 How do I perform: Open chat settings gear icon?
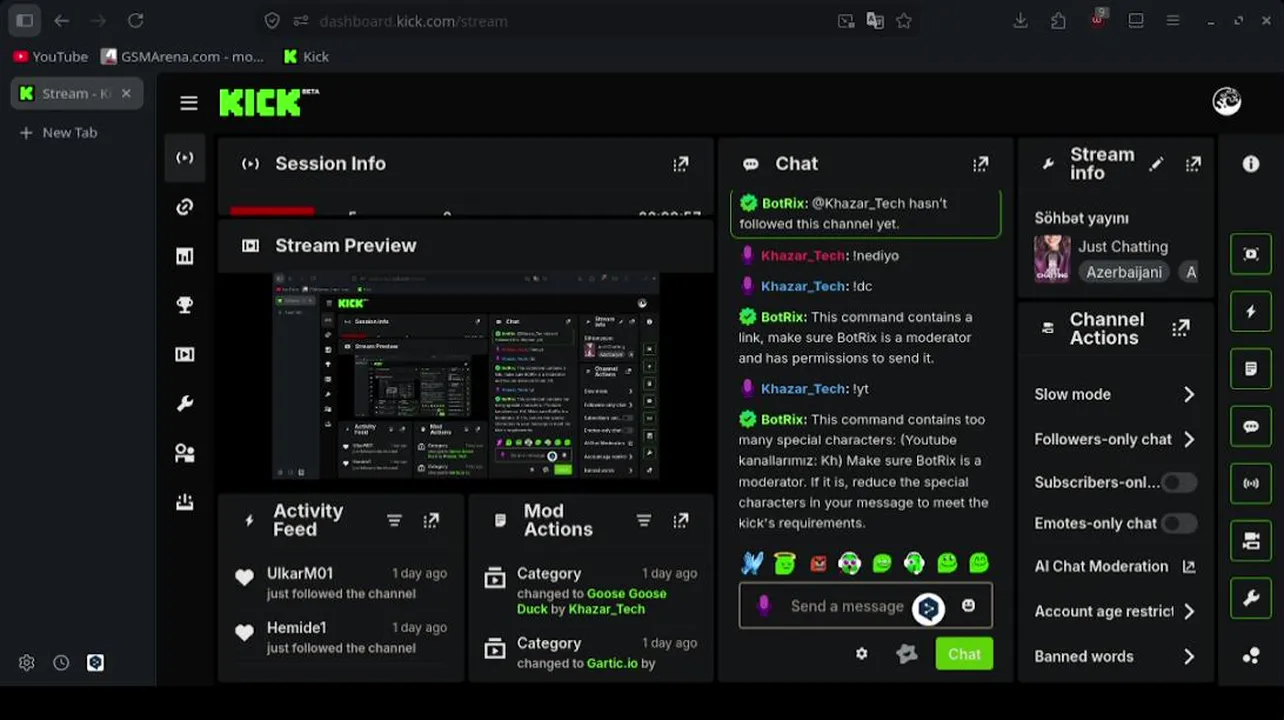(x=861, y=654)
